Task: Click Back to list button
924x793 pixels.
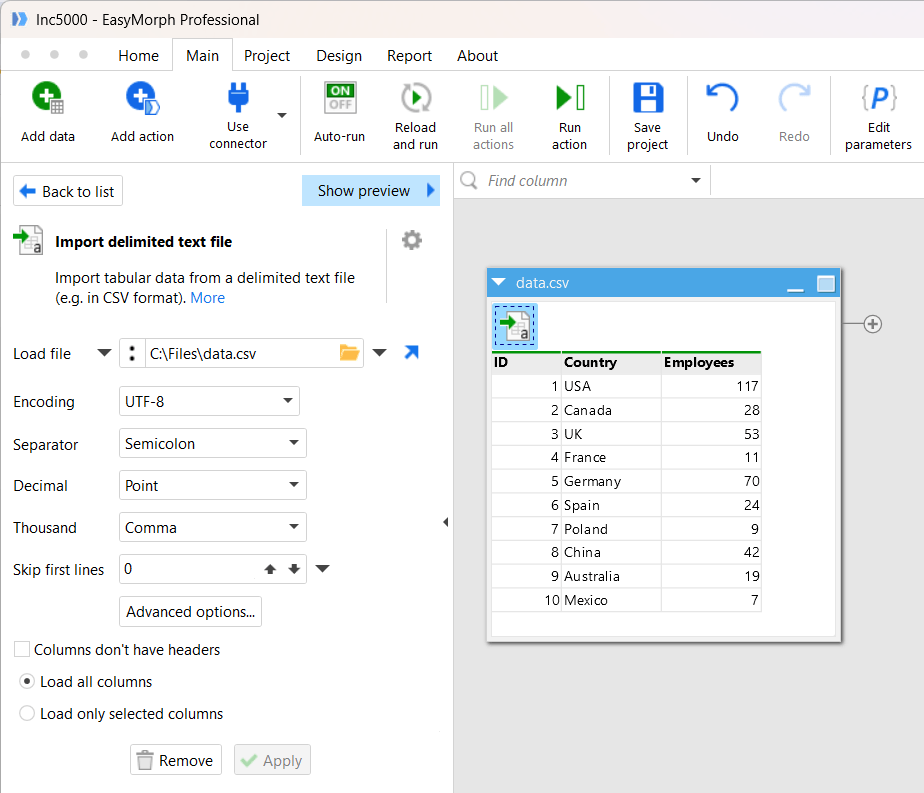Action: coord(68,191)
